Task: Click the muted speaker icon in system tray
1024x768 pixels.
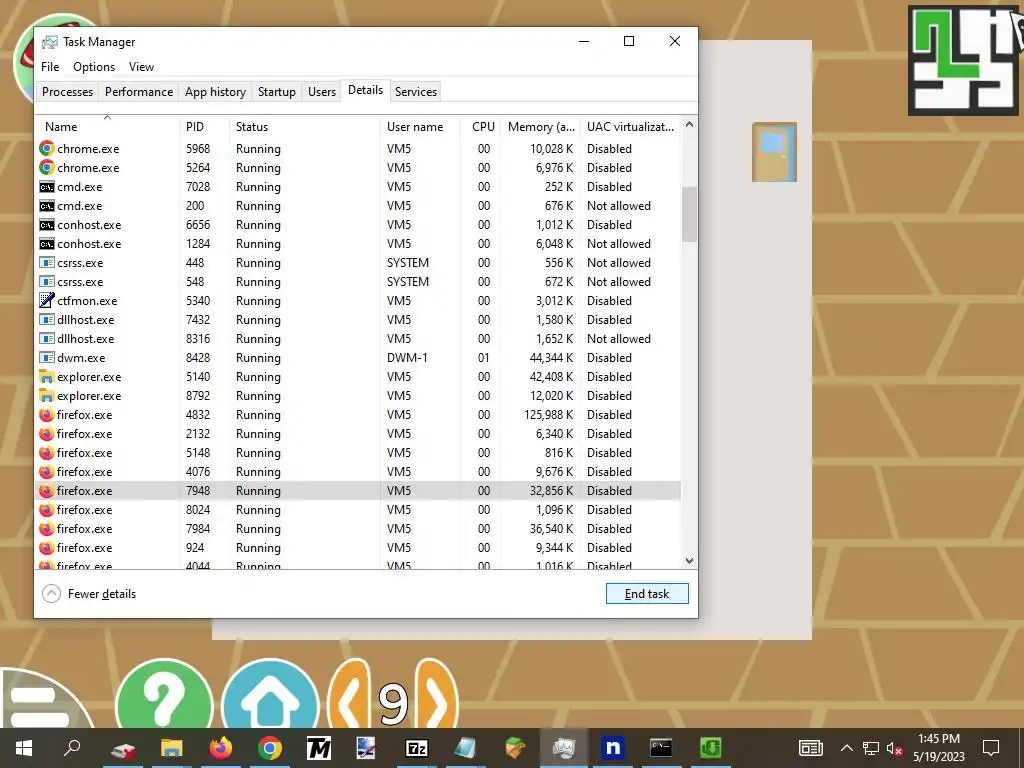Action: click(x=895, y=748)
